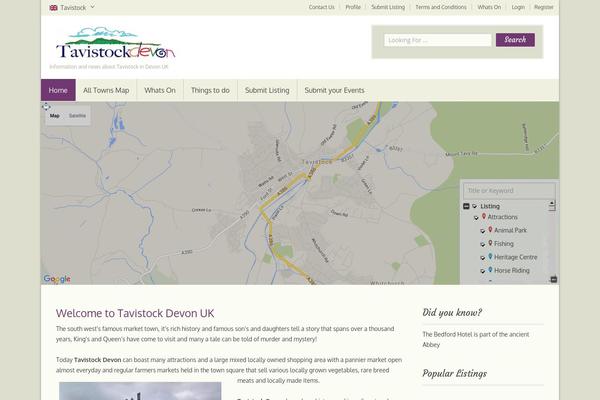Image resolution: width=600 pixels, height=400 pixels.
Task: Open the Whats On navigation item
Action: coord(160,90)
